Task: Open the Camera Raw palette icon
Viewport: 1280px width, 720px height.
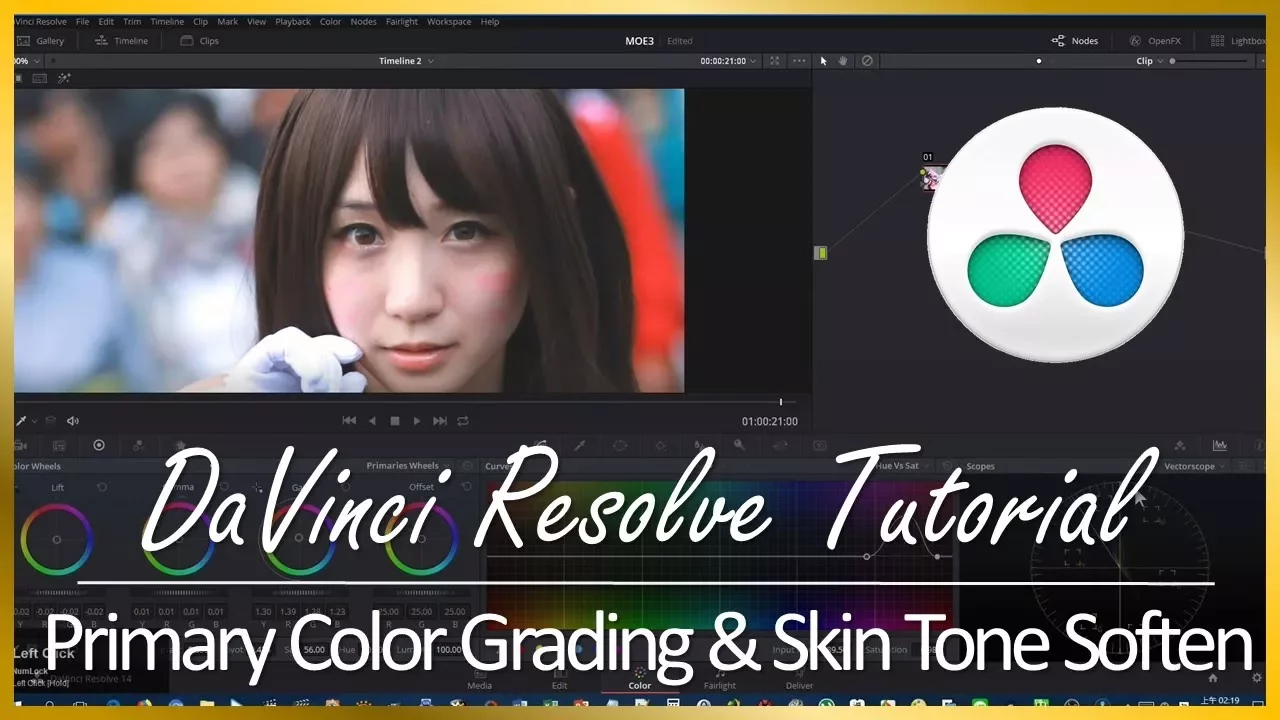Action: pyautogui.click(x=21, y=445)
